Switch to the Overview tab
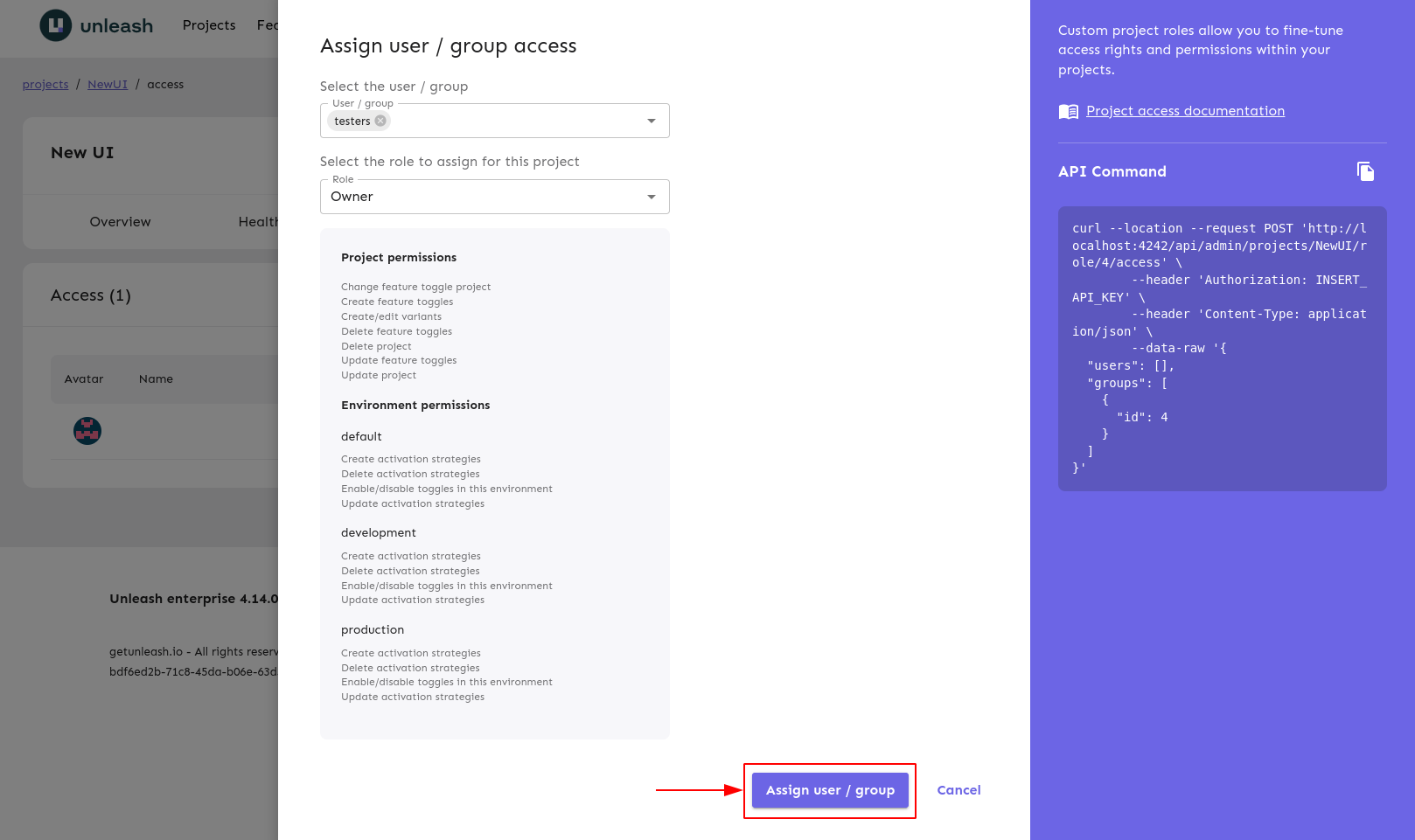The image size is (1415, 840). click(x=120, y=222)
